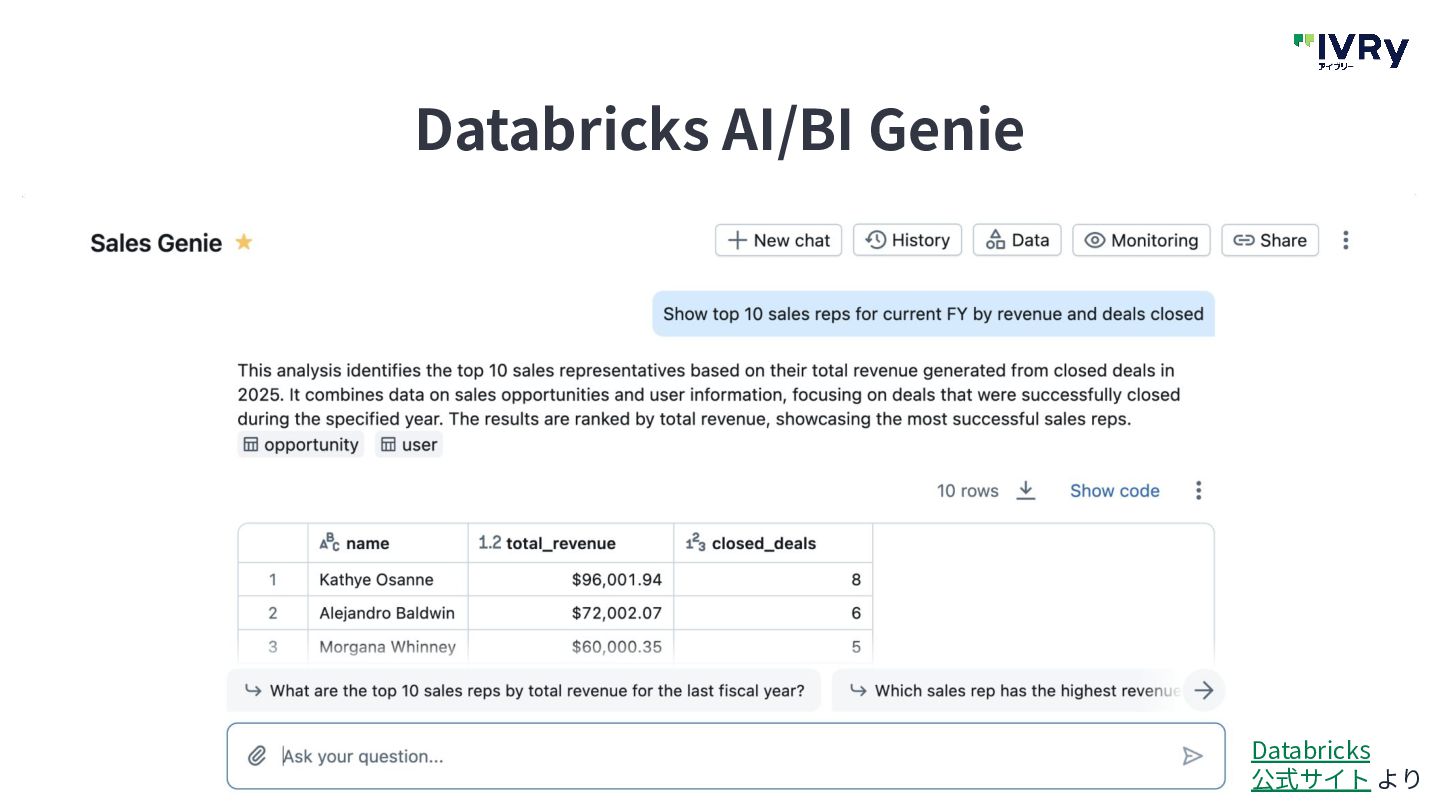Click the download results icon
The height and width of the screenshot is (810, 1440).
pyautogui.click(x=1026, y=490)
